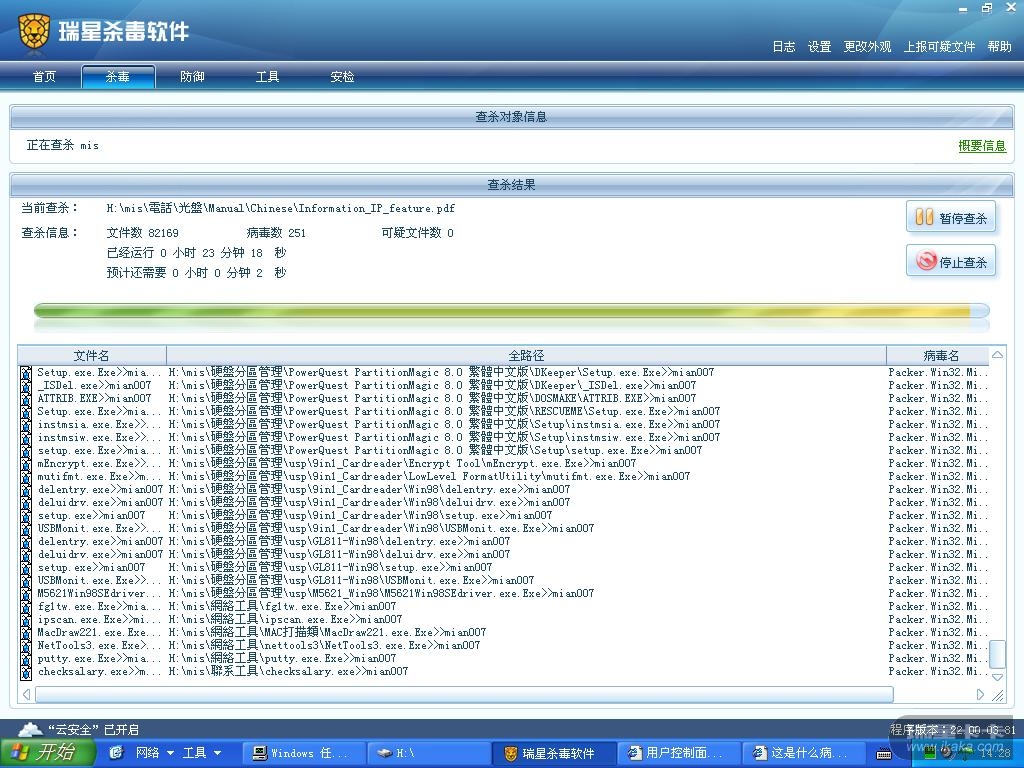Click the 概要信息 summary link
The image size is (1024, 768).
coord(982,146)
